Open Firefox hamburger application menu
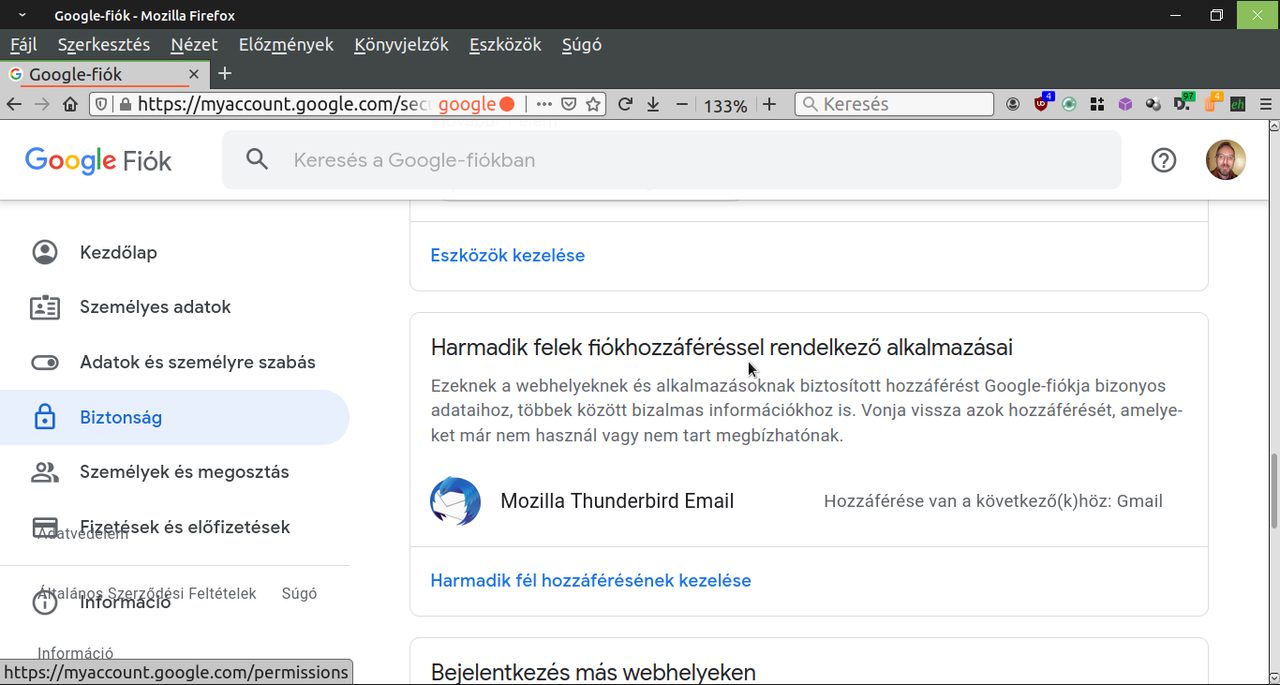Screen dimensions: 1280x685 click(x=1265, y=104)
